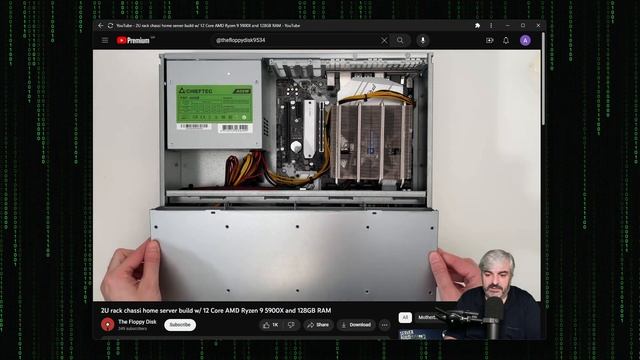Open the browser three-dot menu

coord(491,25)
